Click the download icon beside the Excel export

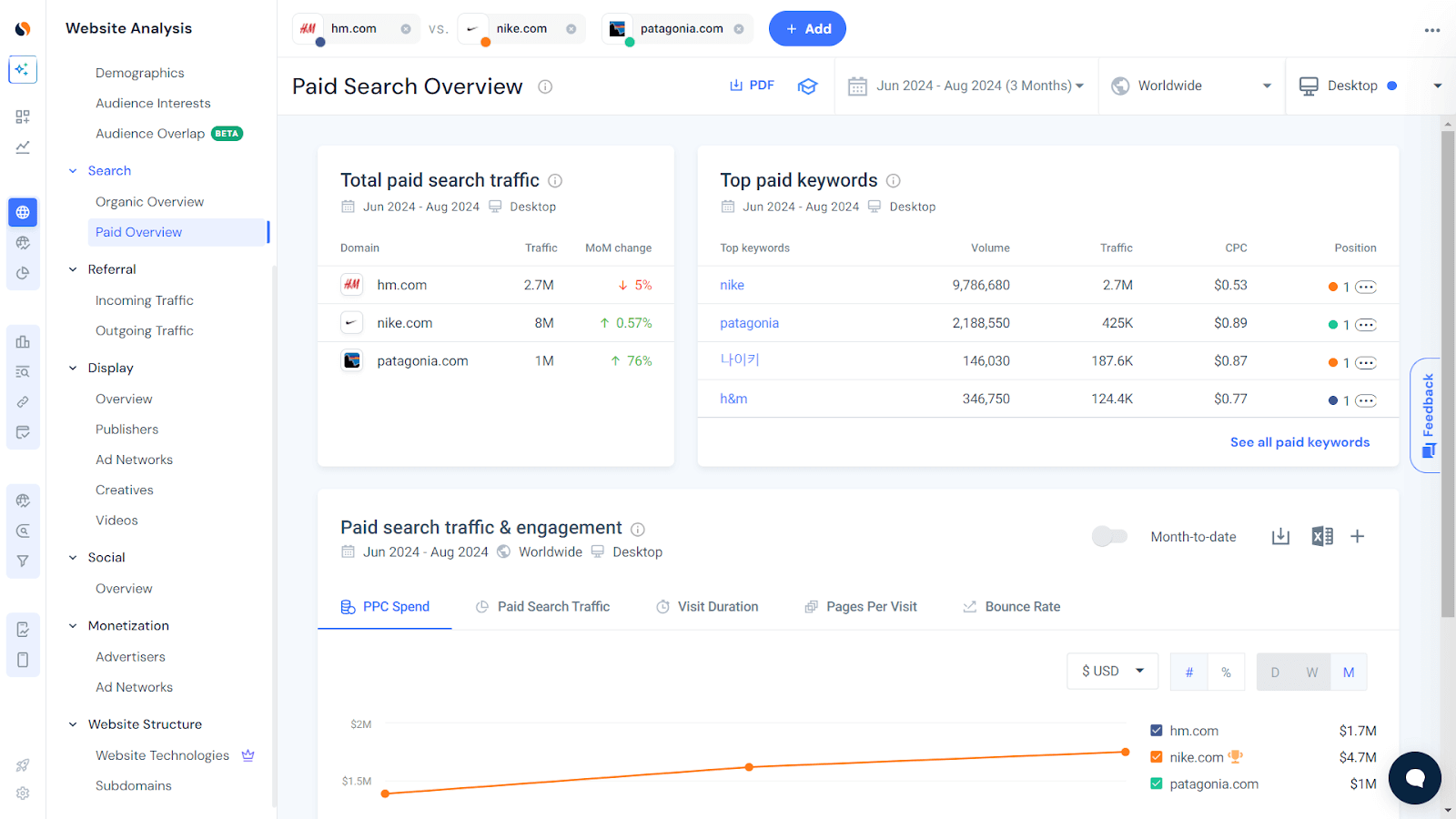1280,536
